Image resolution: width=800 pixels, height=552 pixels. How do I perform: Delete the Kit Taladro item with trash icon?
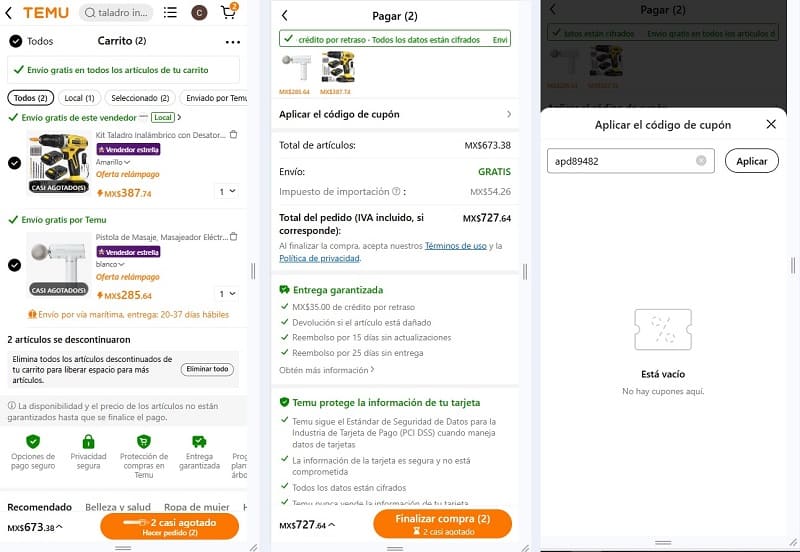(234, 135)
